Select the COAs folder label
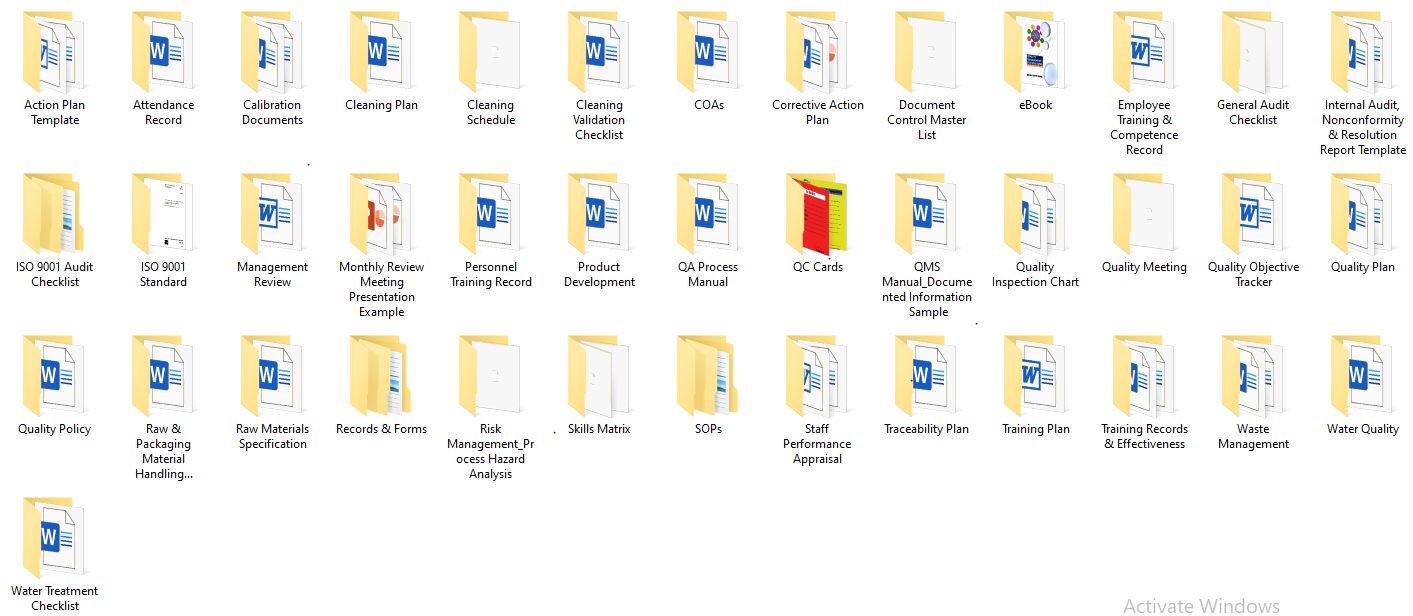The height and width of the screenshot is (616, 1413). (x=708, y=105)
